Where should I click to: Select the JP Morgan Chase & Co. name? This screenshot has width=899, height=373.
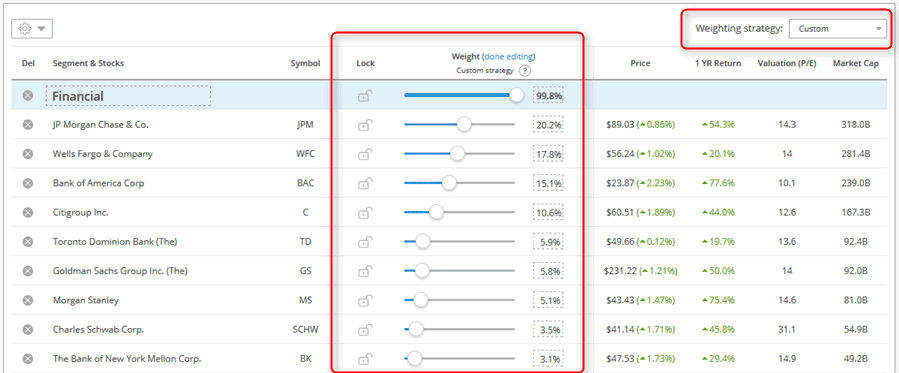point(100,124)
